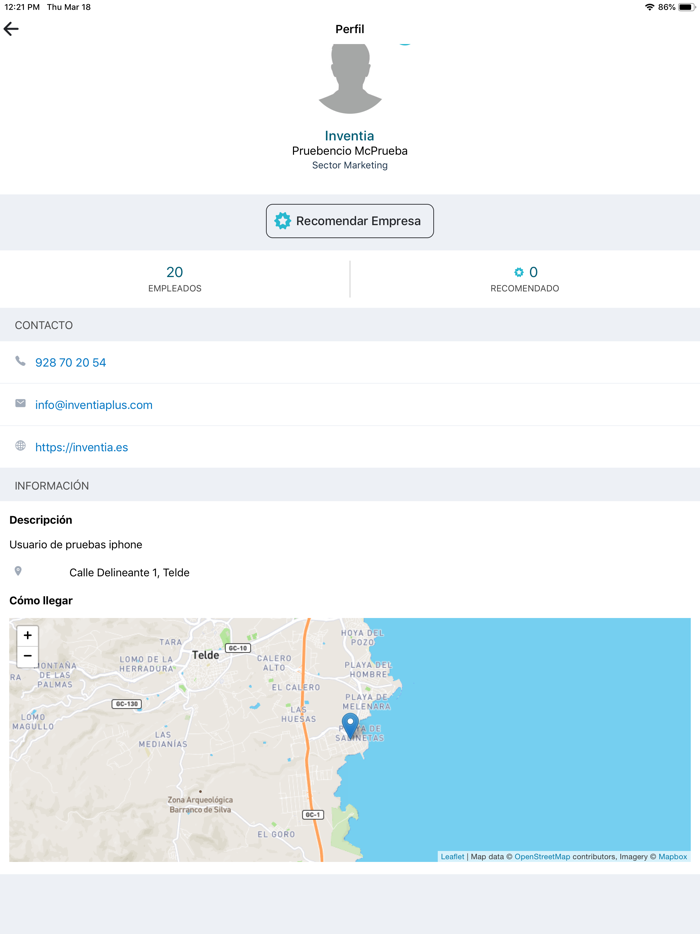
Task: Open email link info@inventiaplus.com
Action: click(x=94, y=405)
